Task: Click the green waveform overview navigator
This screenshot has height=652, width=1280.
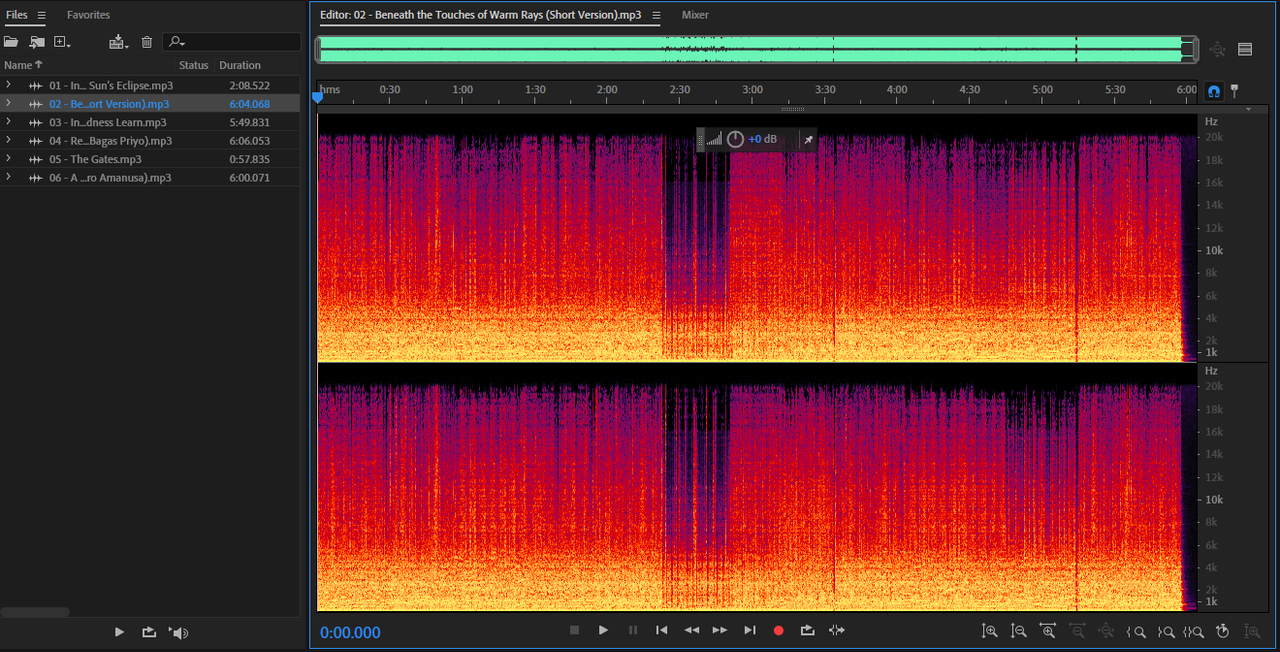Action: [757, 49]
